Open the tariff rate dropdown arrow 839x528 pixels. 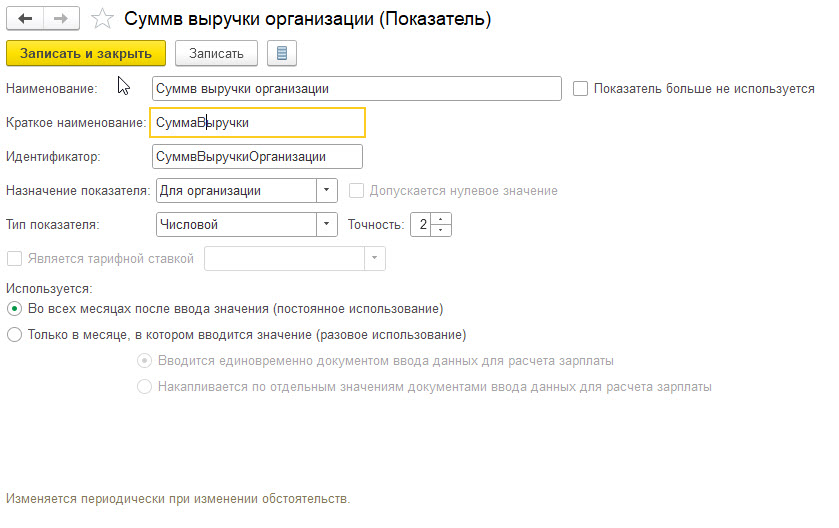pyautogui.click(x=374, y=258)
